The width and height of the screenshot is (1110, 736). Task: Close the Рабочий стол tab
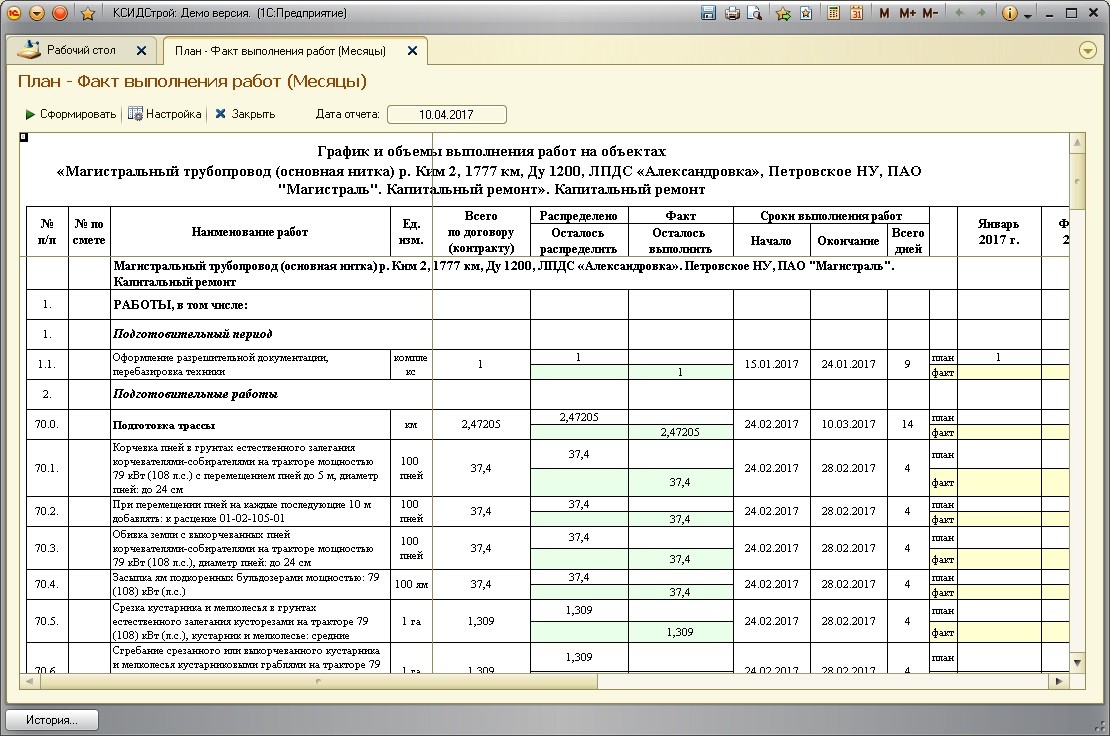click(141, 50)
